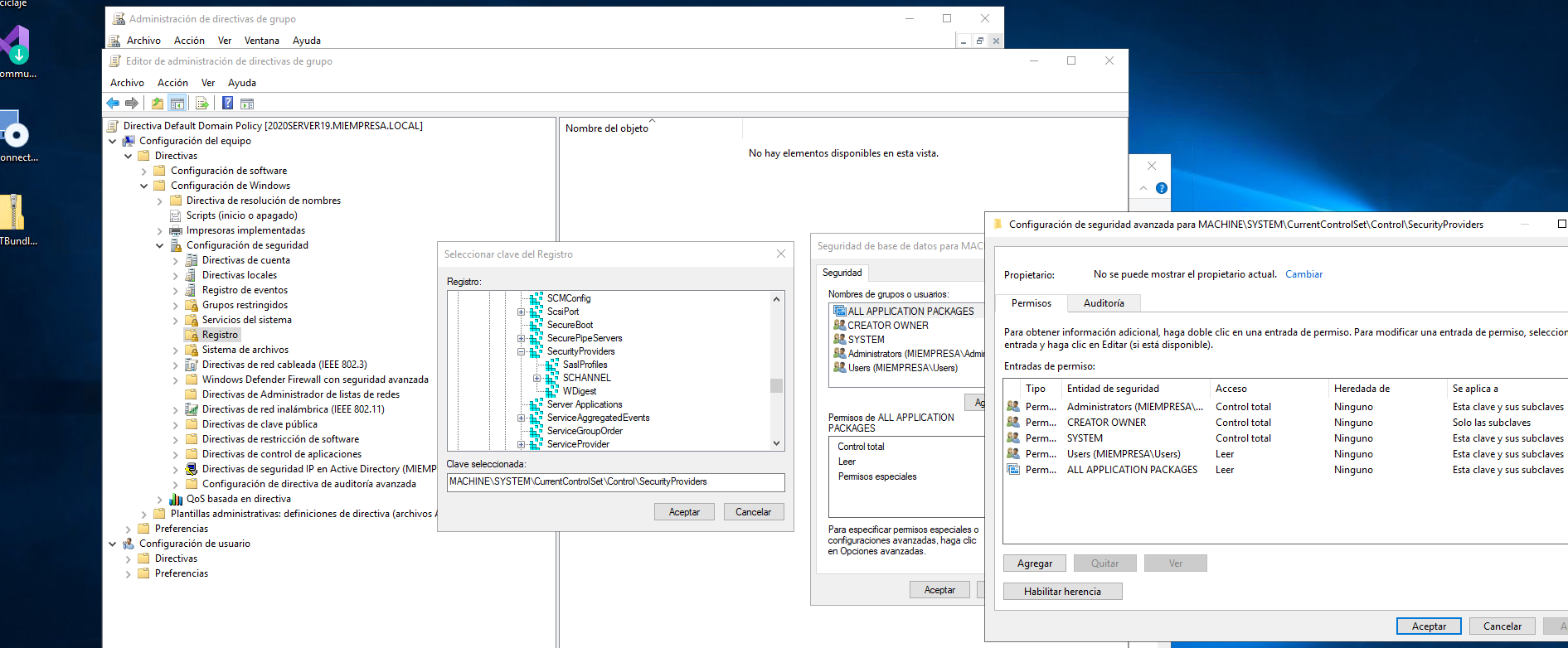This screenshot has width=1568, height=648.
Task: Toggle the Show/Hide console tree icon
Action: [x=177, y=104]
